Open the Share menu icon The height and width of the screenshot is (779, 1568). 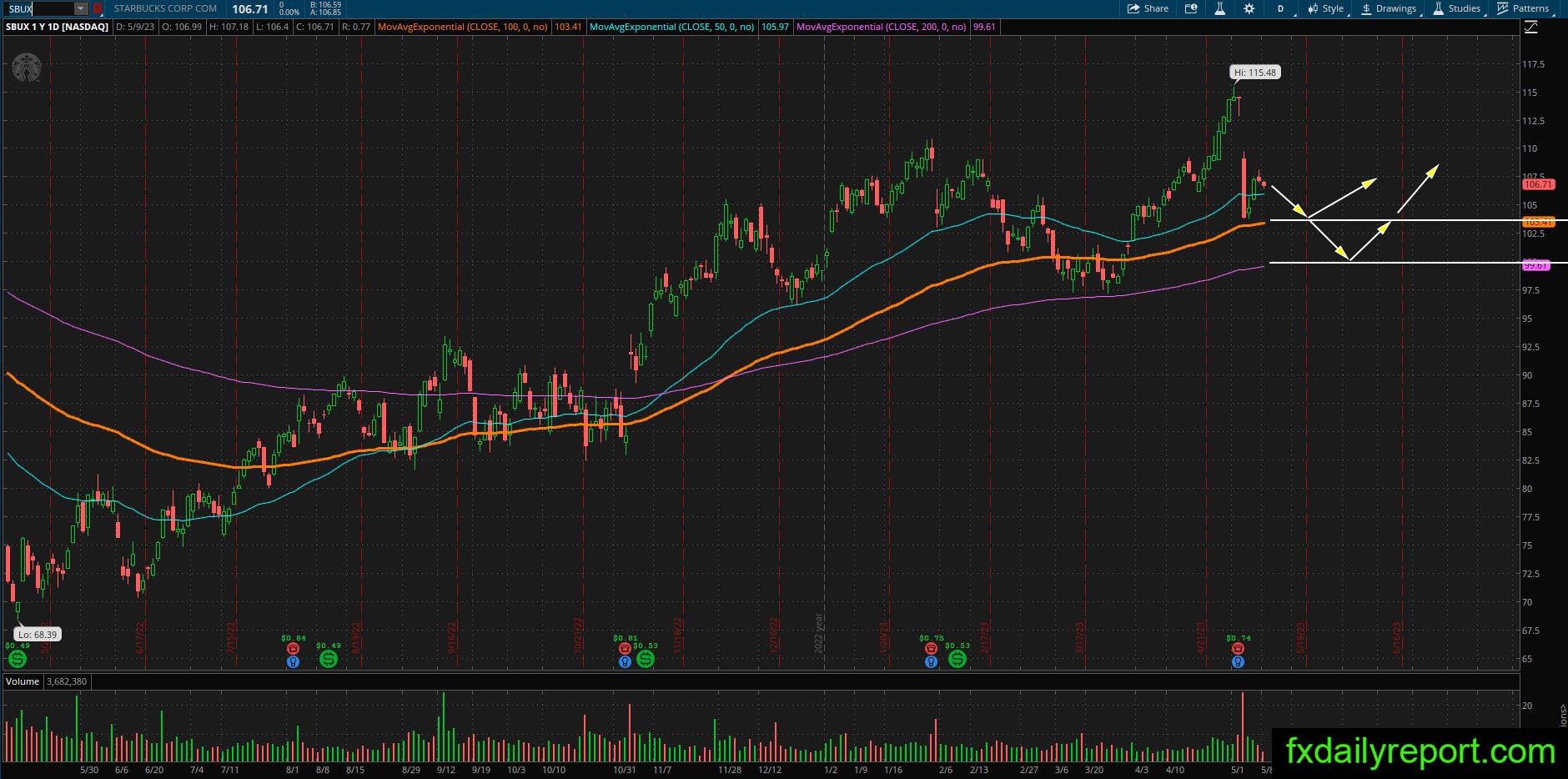click(x=1133, y=8)
